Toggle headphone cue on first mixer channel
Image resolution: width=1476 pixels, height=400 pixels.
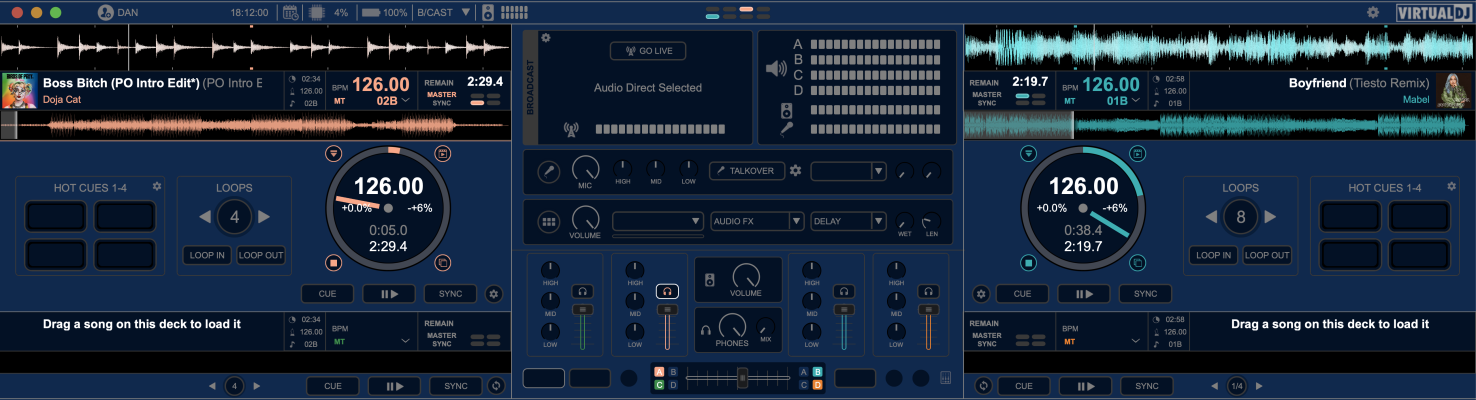tap(581, 291)
